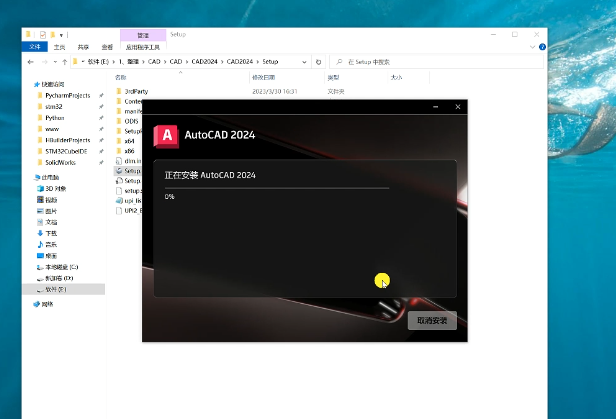Select the ODIS folder in file list

(131, 121)
